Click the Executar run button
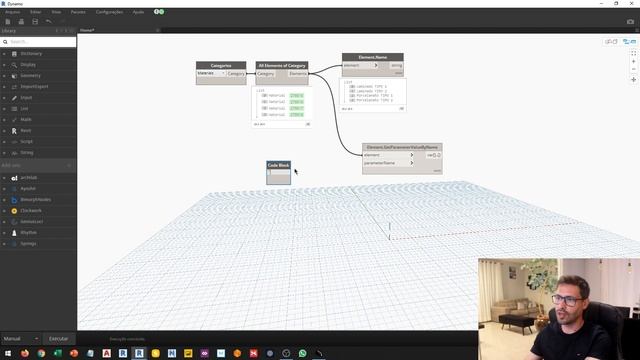The height and width of the screenshot is (360, 640). [58, 339]
